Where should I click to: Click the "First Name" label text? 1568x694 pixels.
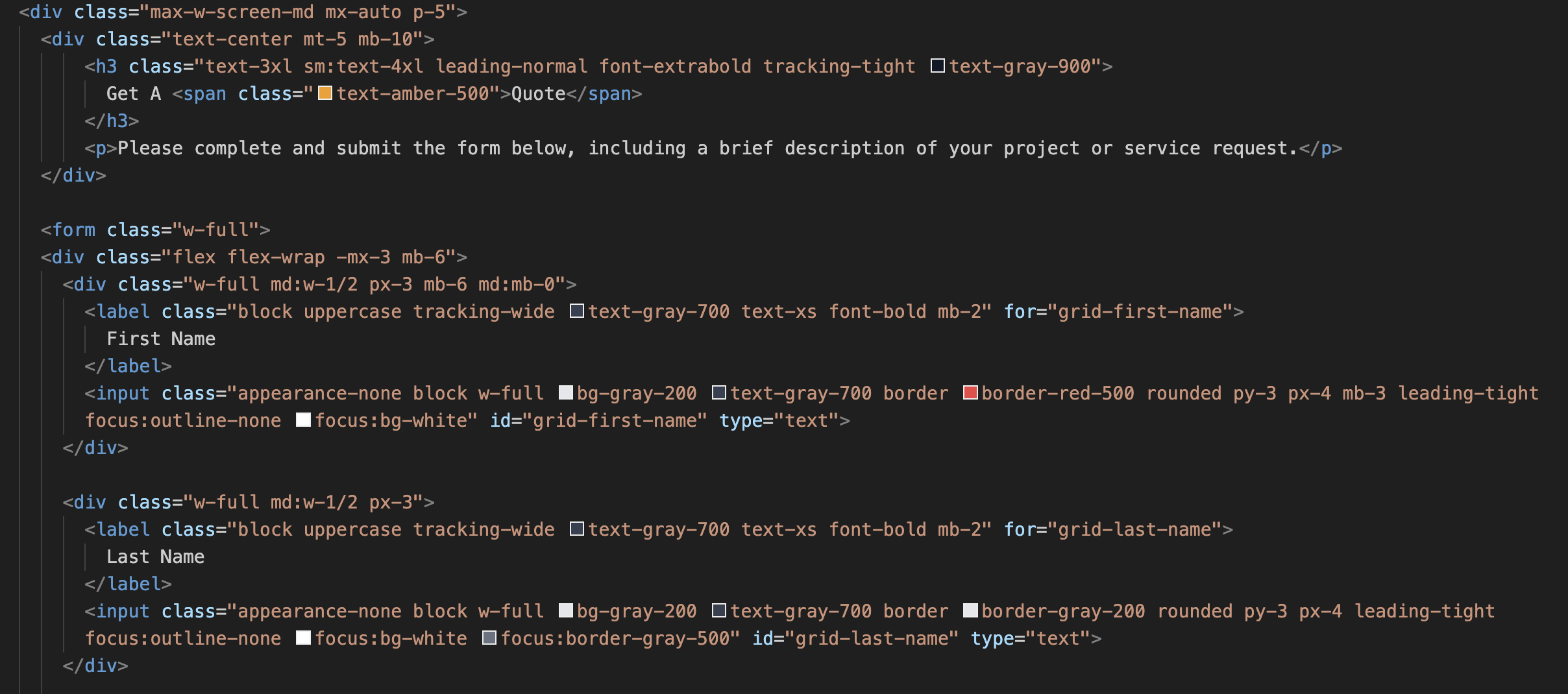click(x=161, y=339)
